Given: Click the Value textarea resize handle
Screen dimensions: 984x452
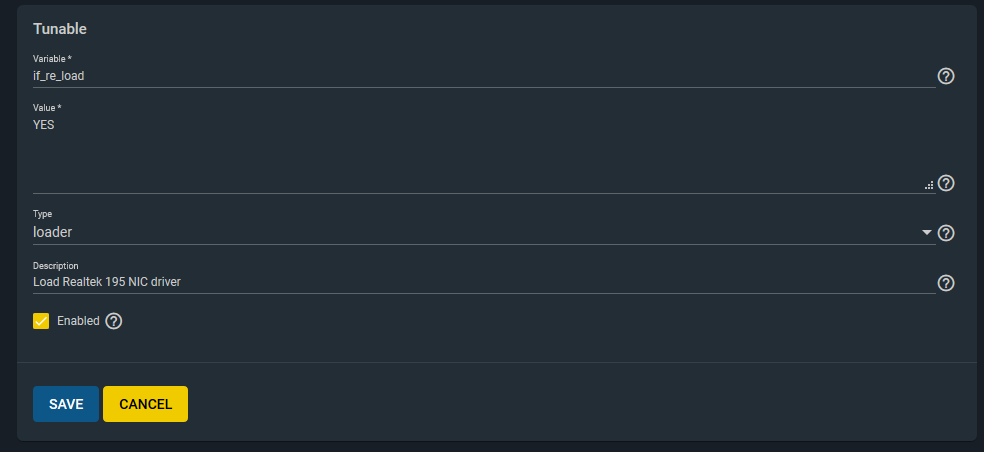Looking at the screenshot, I should (x=929, y=185).
